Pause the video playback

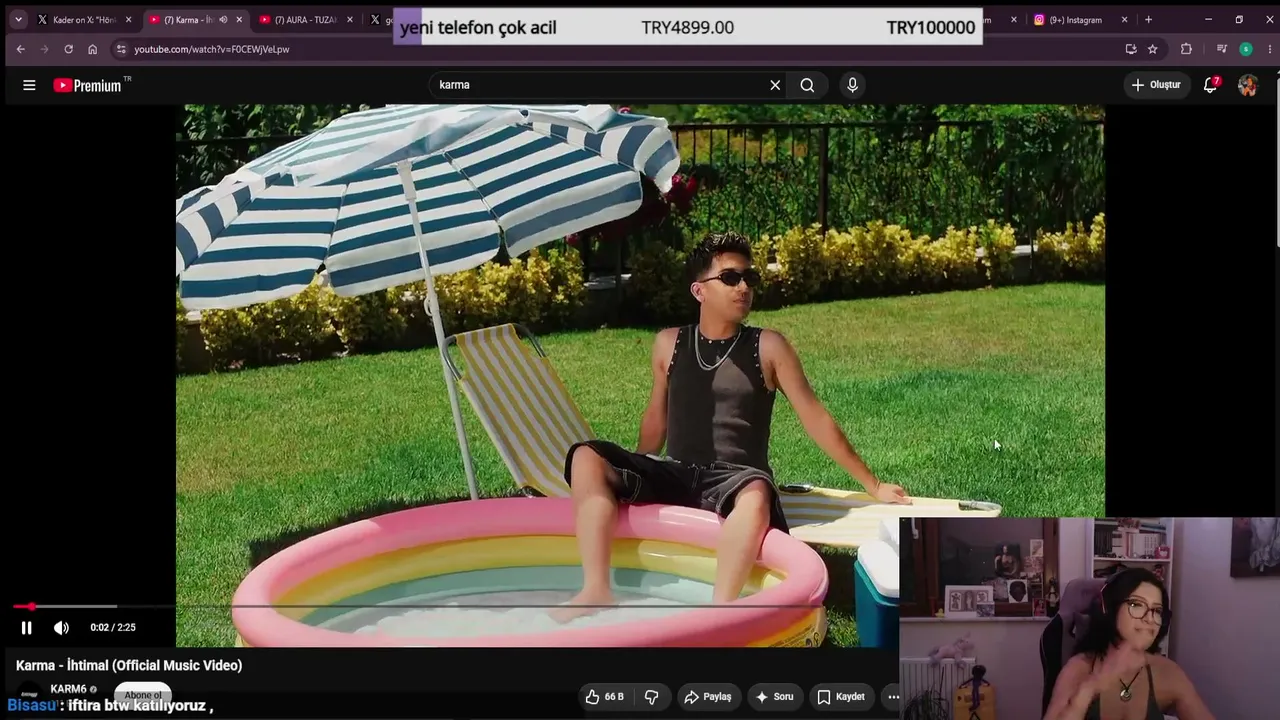[27, 628]
